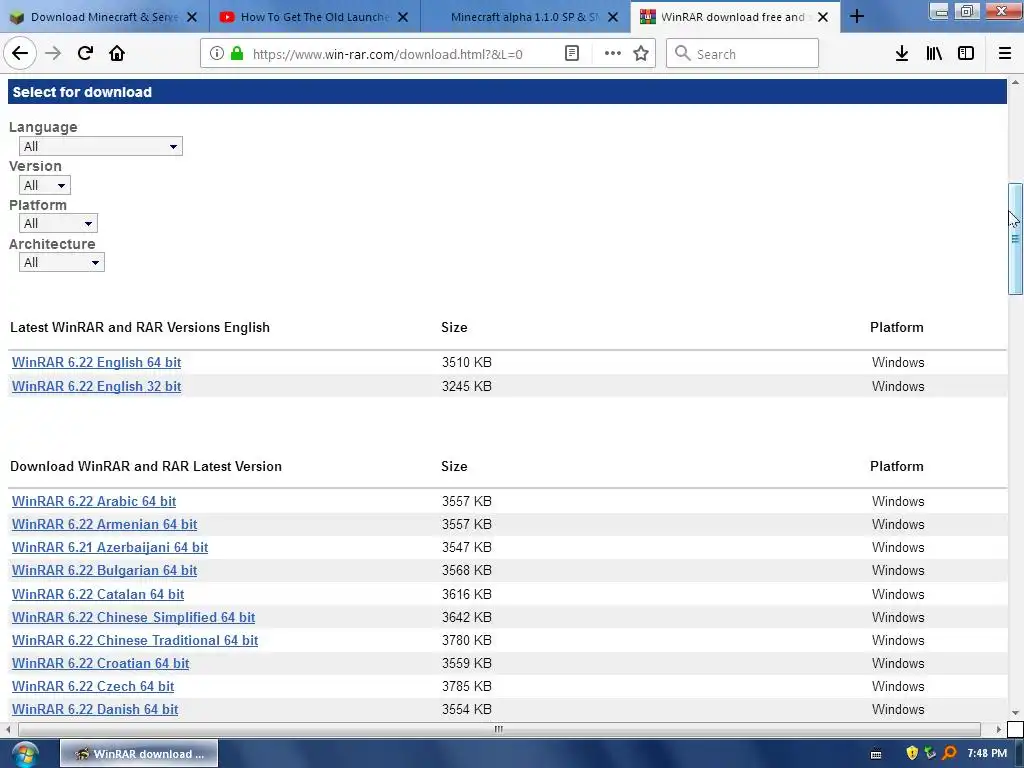Open WinRAR 6.22 Czech 64 bit link
This screenshot has width=1024, height=768.
pos(93,686)
